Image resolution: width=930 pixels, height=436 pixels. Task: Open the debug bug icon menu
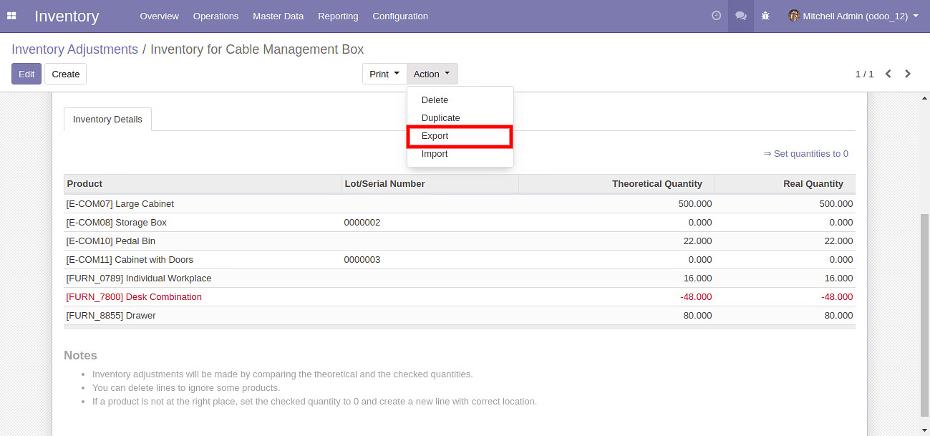click(765, 16)
